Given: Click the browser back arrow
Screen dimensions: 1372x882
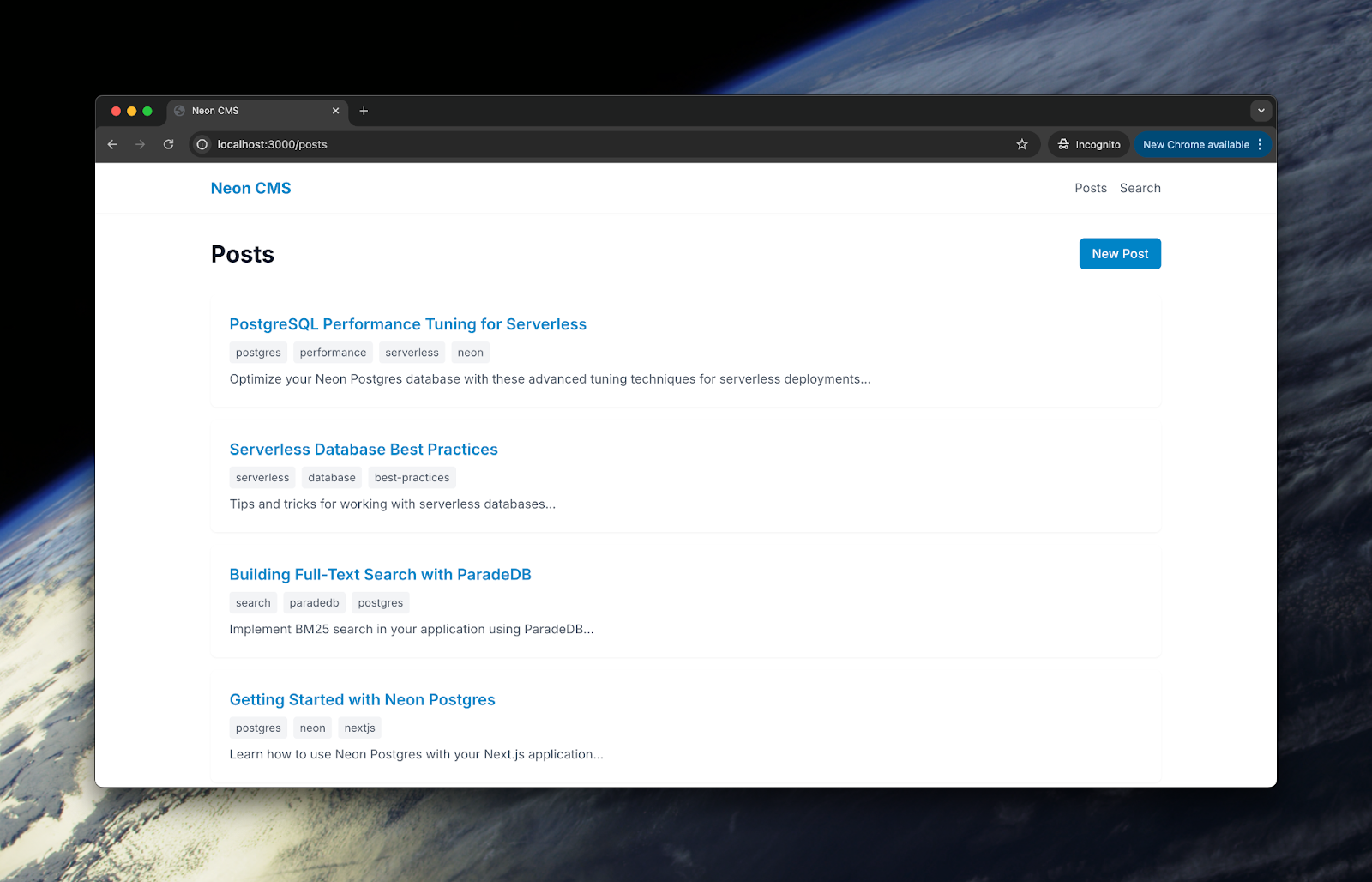Looking at the screenshot, I should click(x=112, y=144).
